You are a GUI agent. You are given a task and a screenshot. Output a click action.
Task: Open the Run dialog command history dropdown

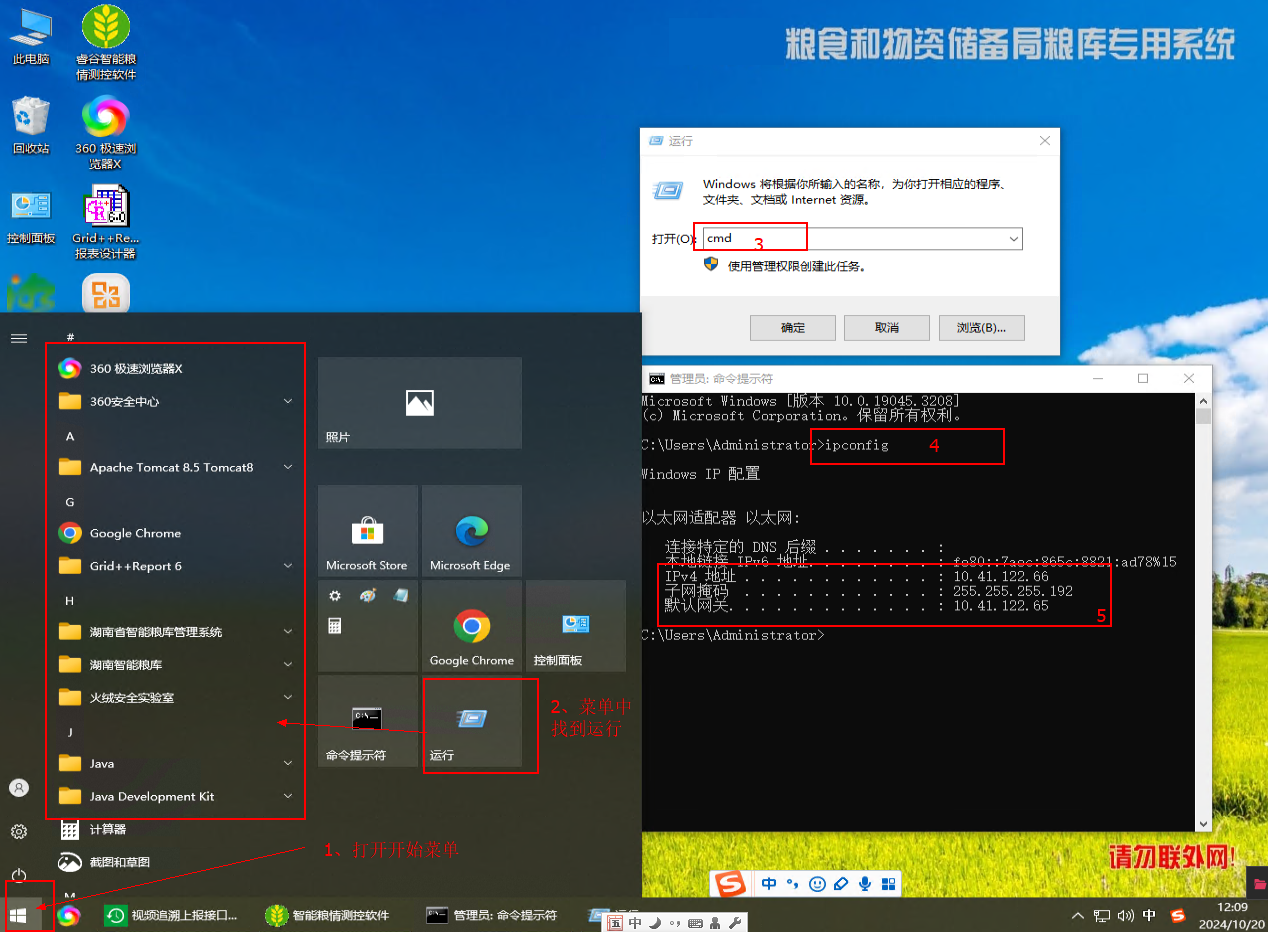click(x=1013, y=239)
